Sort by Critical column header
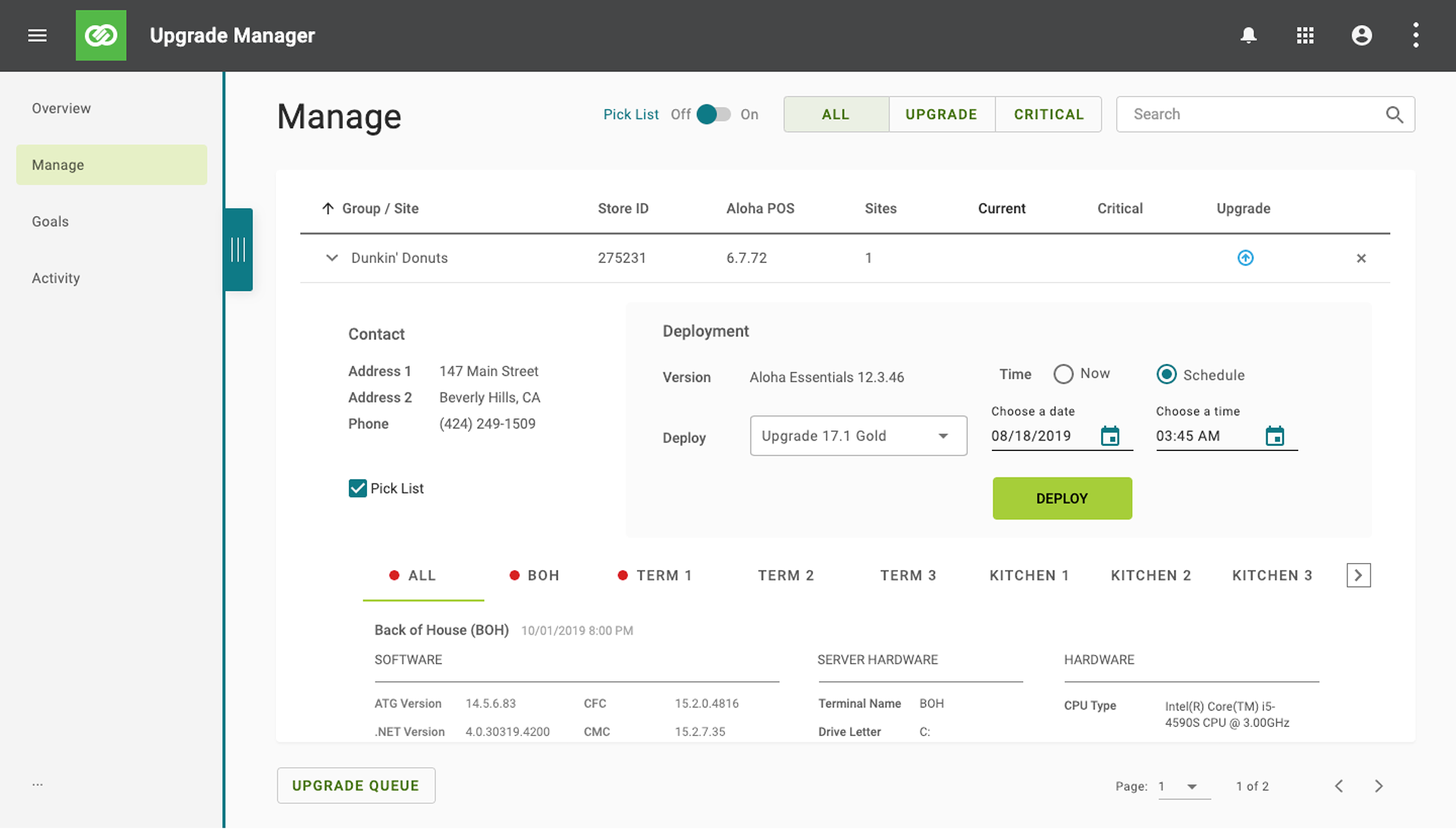 (x=1119, y=208)
